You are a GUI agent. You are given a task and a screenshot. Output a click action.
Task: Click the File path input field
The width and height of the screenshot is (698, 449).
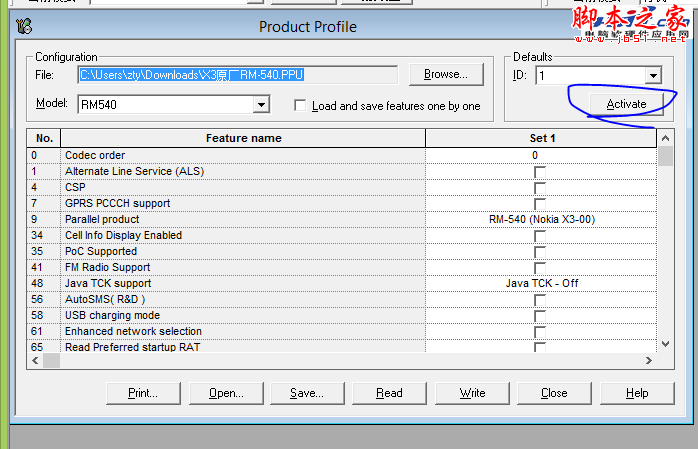click(238, 75)
